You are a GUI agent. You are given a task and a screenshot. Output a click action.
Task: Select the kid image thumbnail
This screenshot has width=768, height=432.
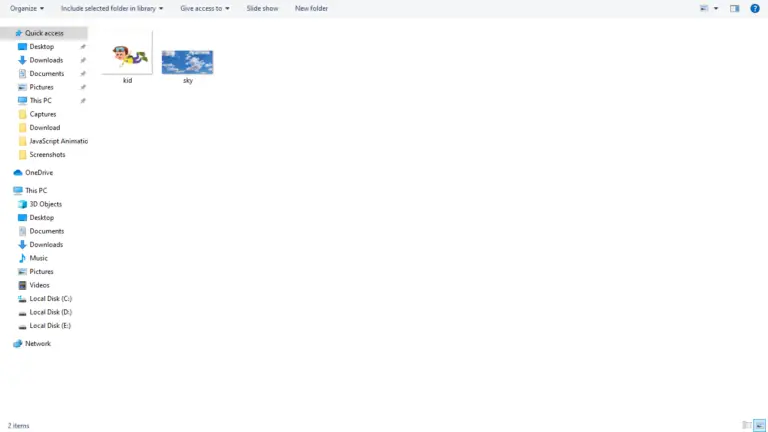128,59
